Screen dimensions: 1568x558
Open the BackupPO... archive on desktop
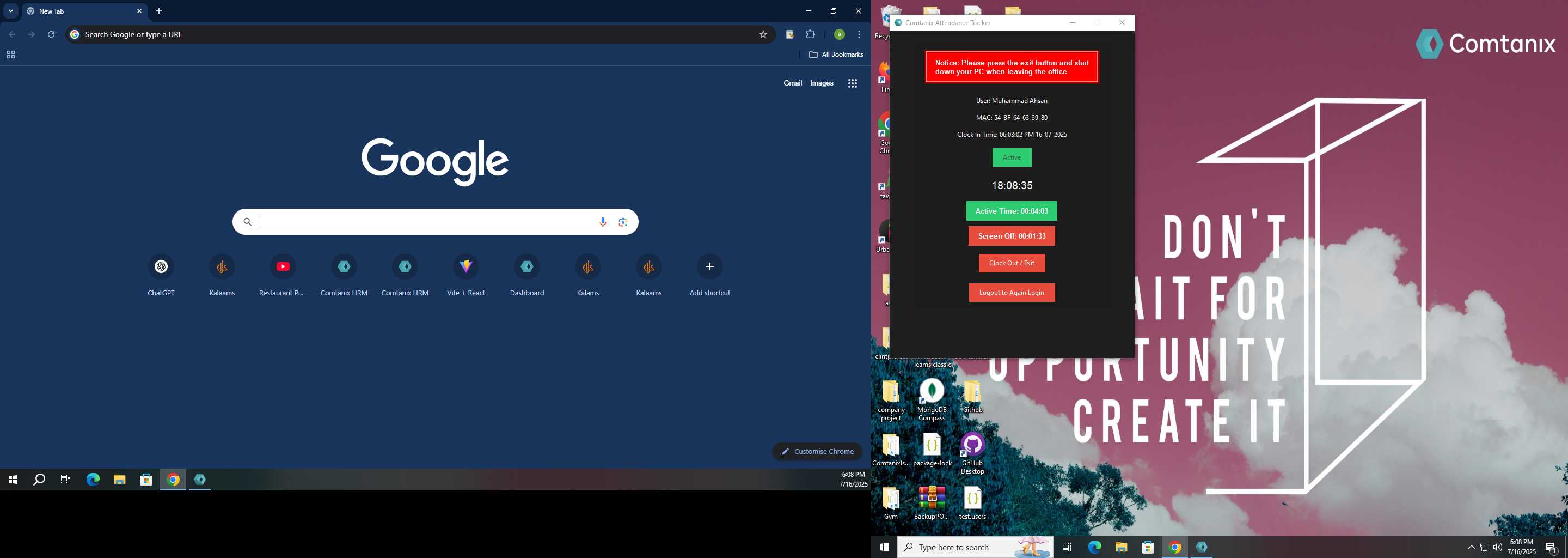click(x=932, y=503)
